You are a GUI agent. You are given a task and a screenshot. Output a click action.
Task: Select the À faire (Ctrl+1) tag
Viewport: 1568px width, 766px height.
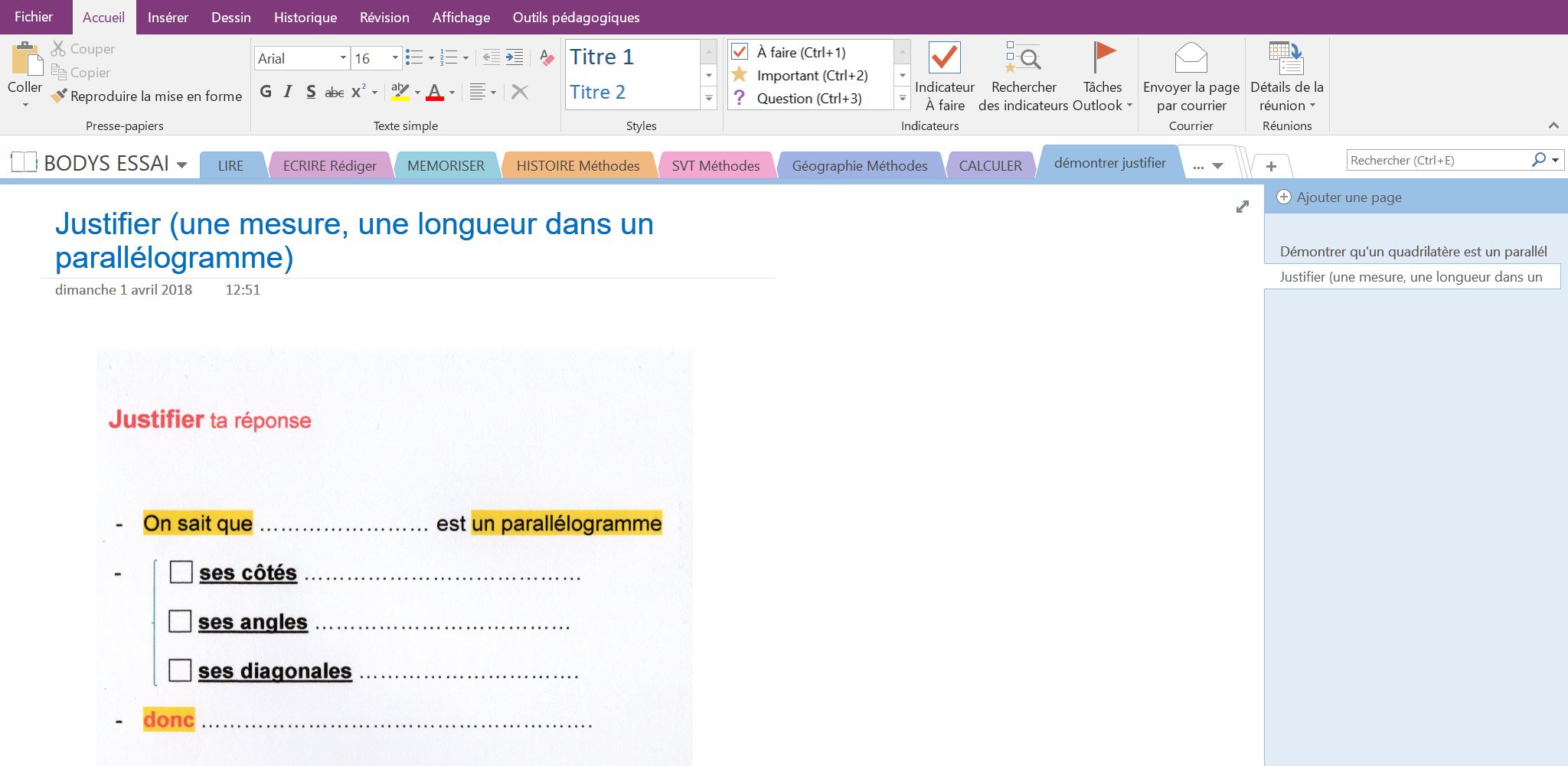(x=801, y=52)
